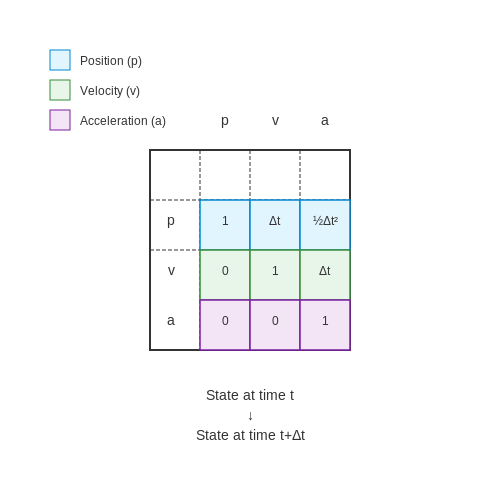The image size is (500, 500).
Task: Click the Δt cell in position row
Action: coord(275,225)
